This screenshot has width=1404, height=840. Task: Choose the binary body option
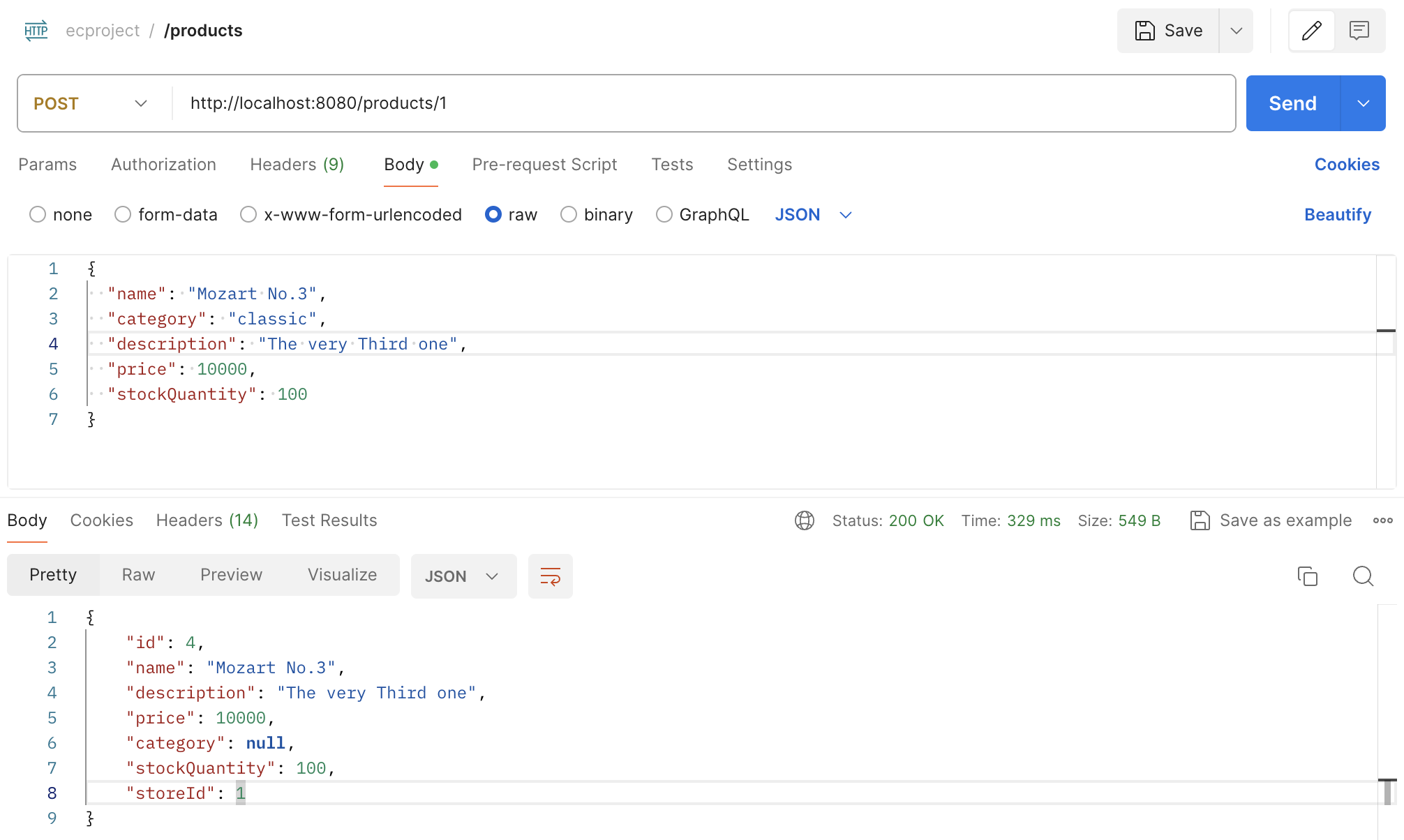[569, 215]
